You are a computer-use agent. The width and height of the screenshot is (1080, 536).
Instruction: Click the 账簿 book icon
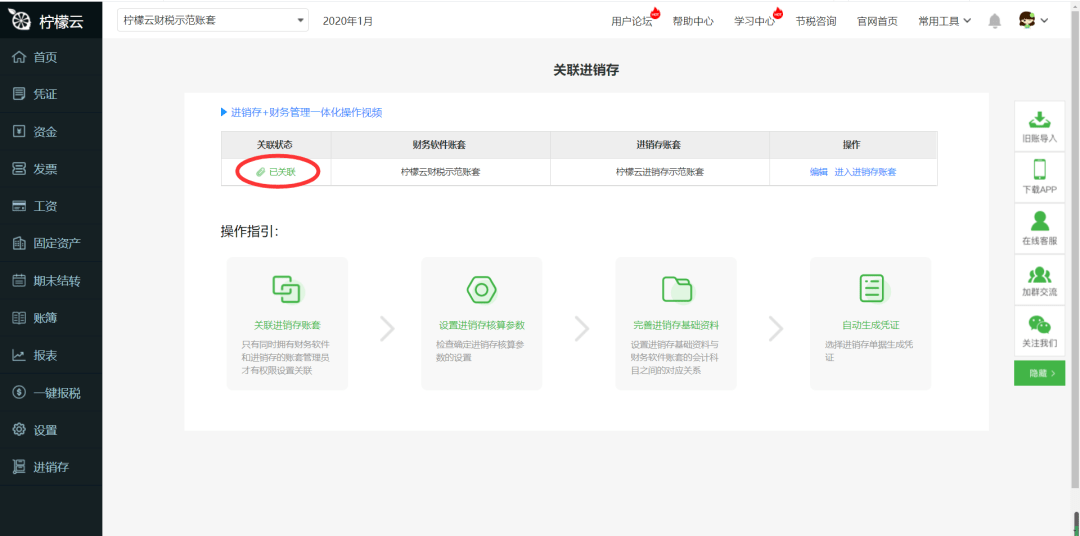[x=19, y=318]
